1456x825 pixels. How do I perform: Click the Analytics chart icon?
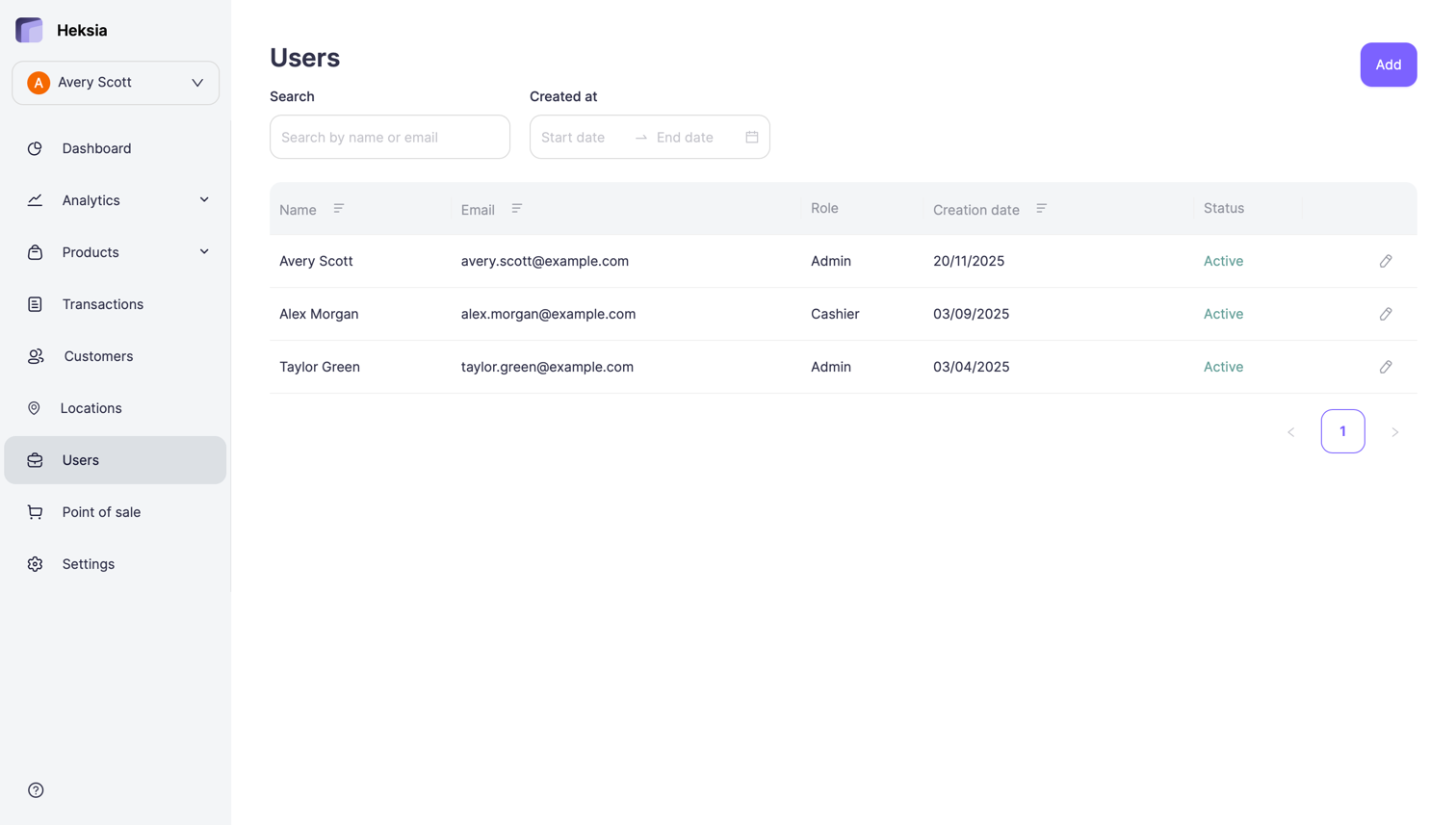pyautogui.click(x=35, y=199)
